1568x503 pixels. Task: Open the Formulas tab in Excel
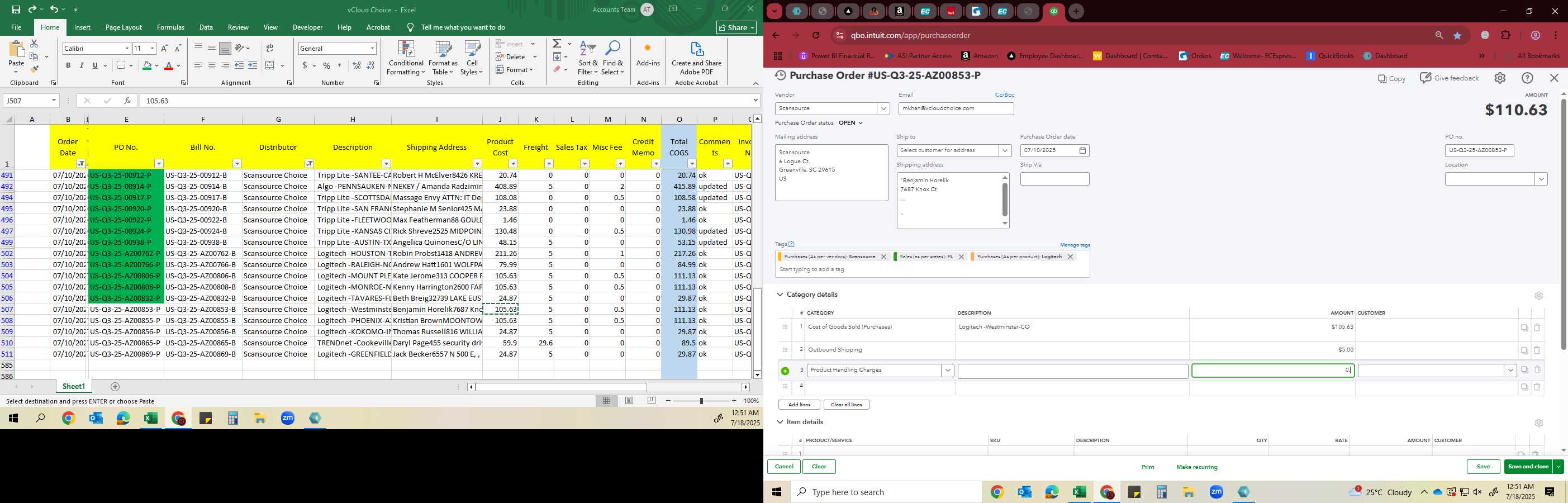(170, 27)
